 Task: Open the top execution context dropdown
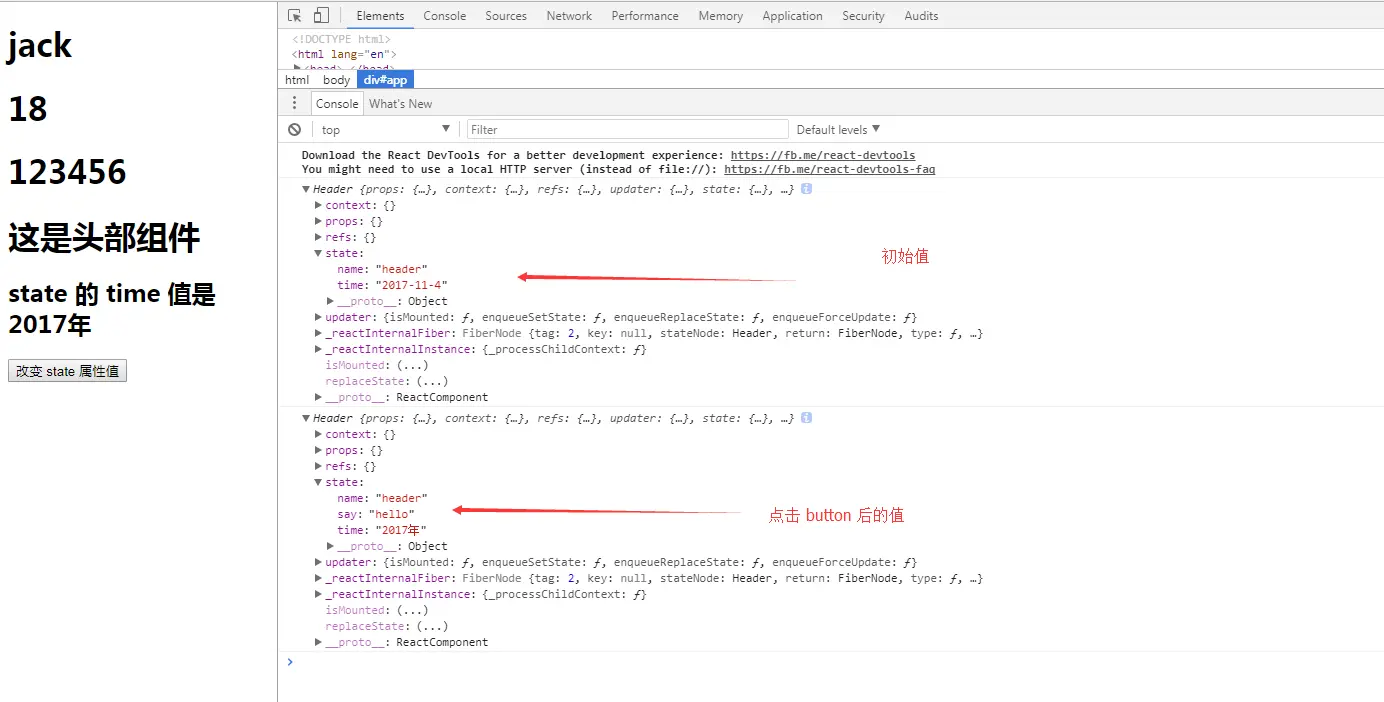[386, 130]
